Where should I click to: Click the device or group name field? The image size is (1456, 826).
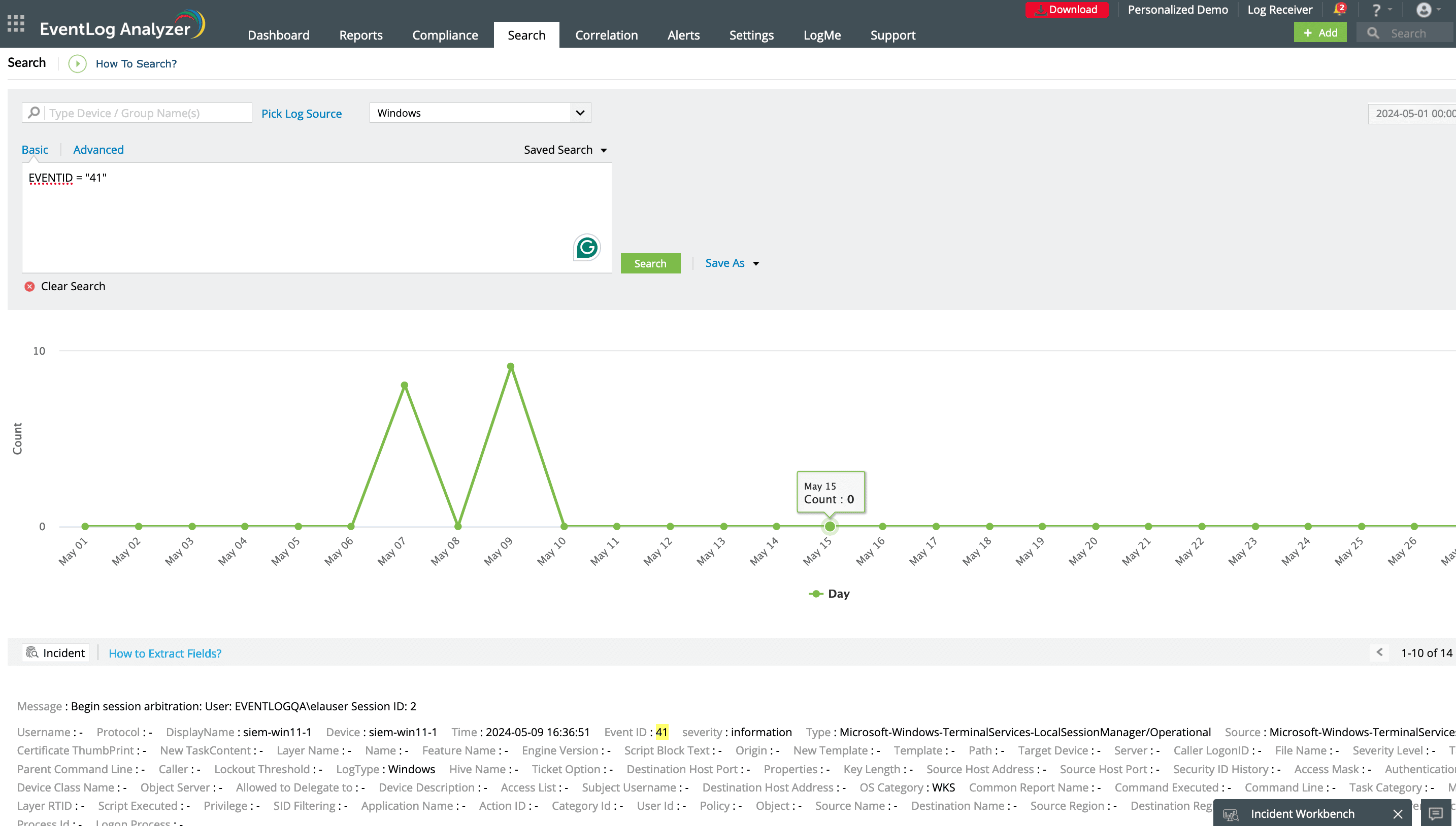tap(148, 113)
